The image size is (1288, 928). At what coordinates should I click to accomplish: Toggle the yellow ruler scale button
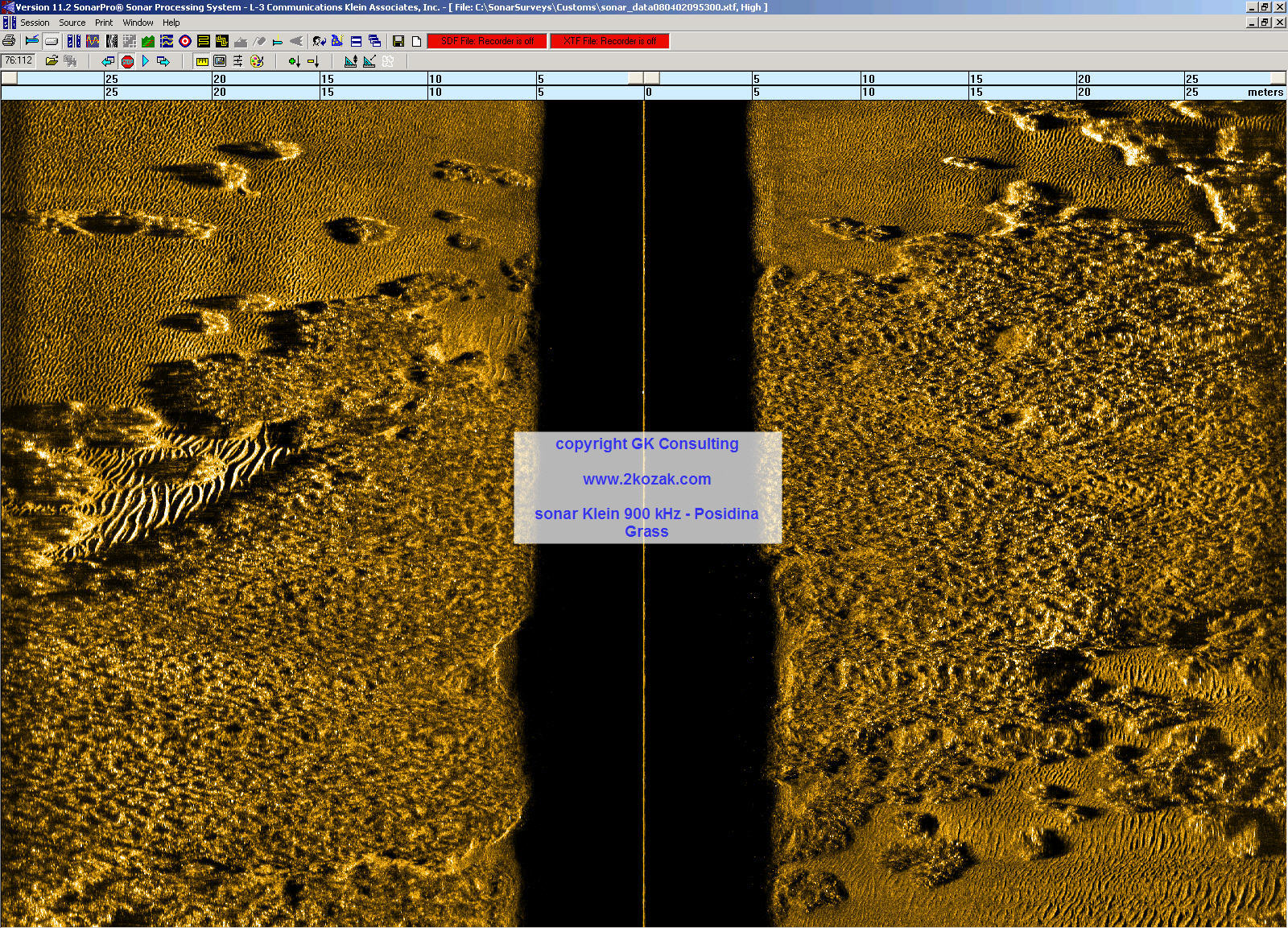(x=202, y=61)
